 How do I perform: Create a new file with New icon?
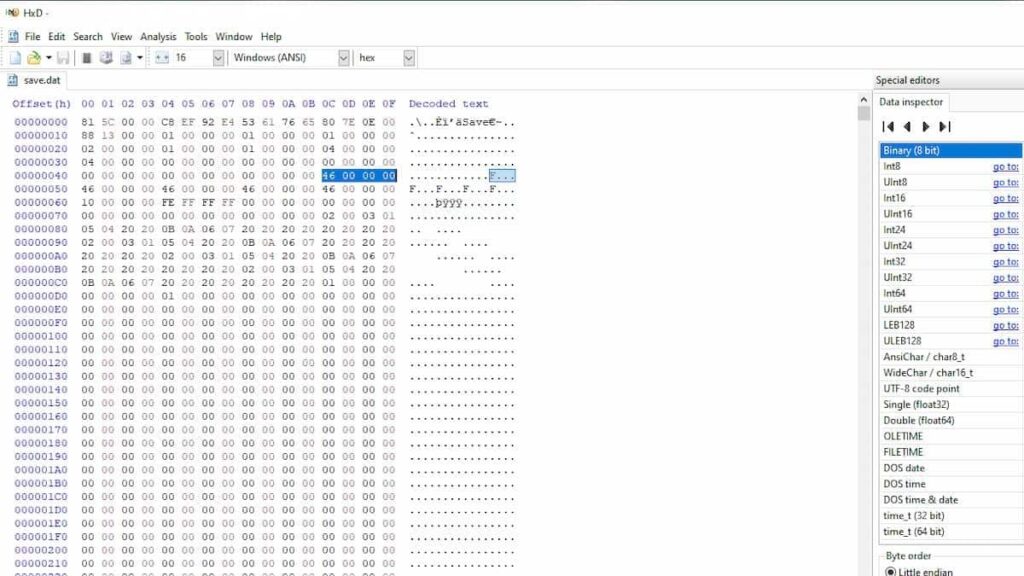(15, 58)
